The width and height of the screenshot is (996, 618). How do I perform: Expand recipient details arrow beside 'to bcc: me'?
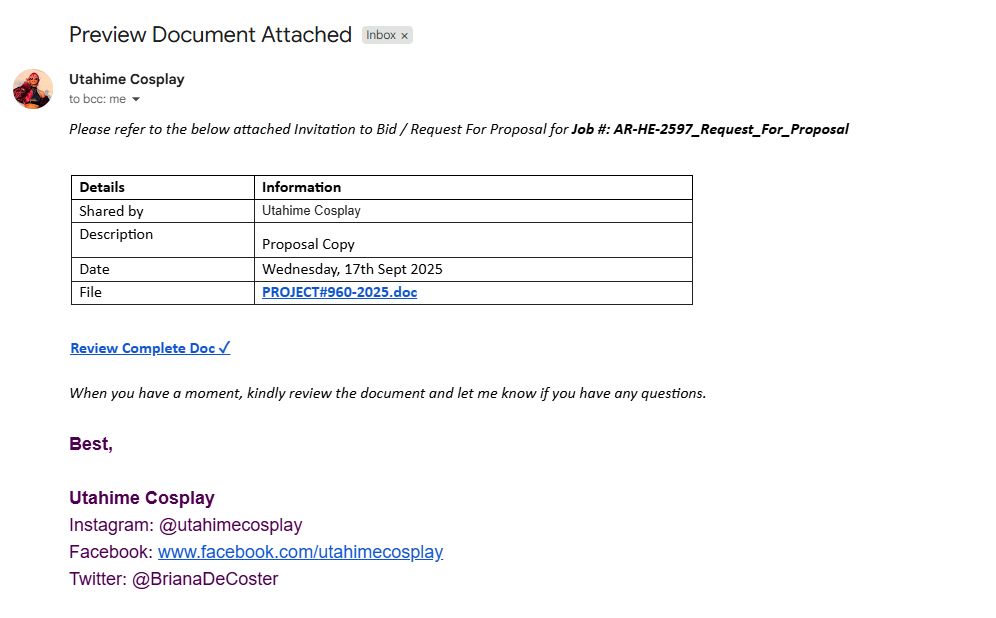[135, 99]
